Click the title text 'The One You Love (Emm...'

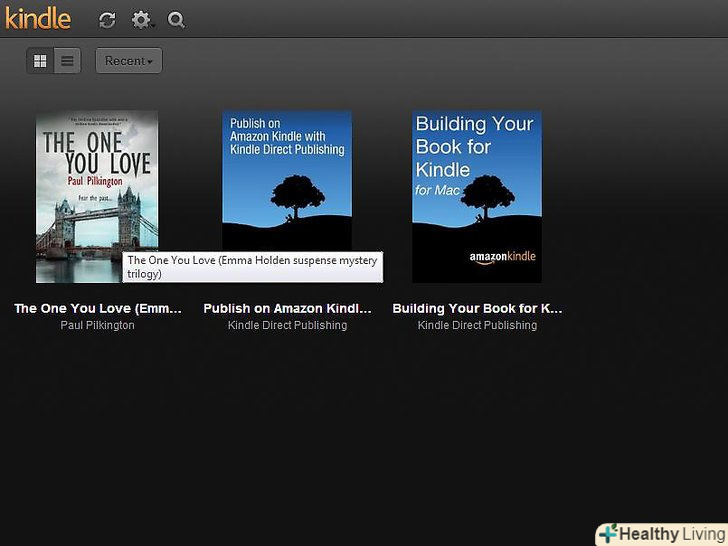tap(98, 308)
